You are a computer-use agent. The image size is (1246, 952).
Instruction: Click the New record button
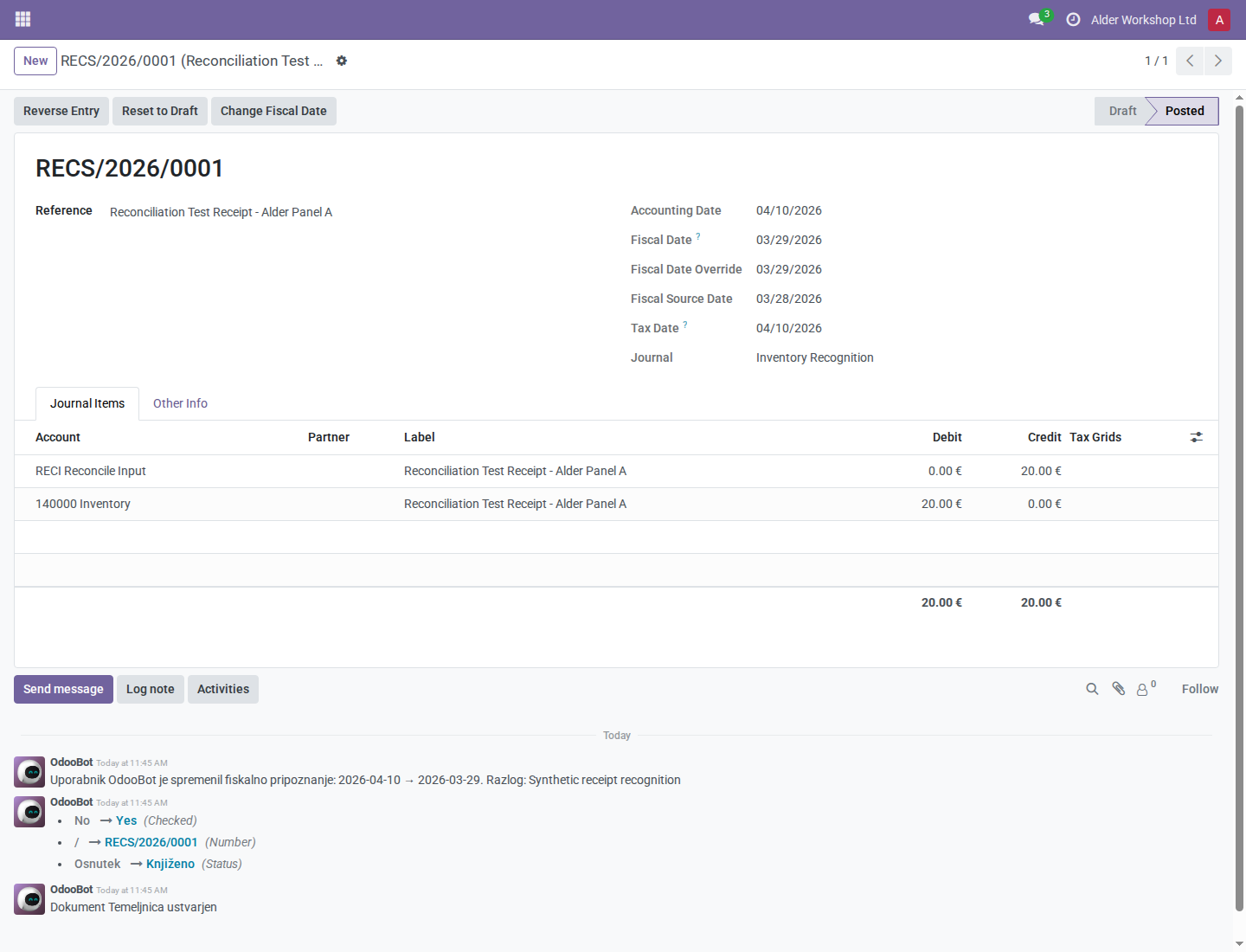(35, 61)
